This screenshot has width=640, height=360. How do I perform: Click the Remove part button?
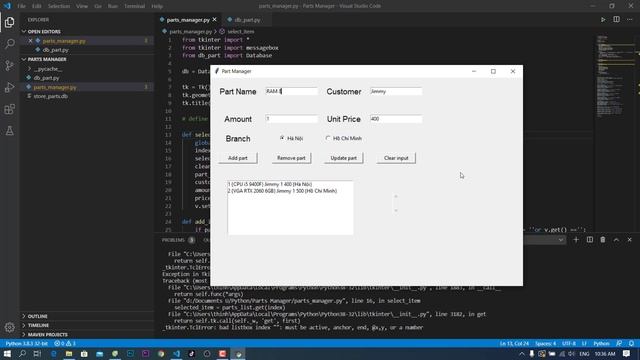point(291,158)
